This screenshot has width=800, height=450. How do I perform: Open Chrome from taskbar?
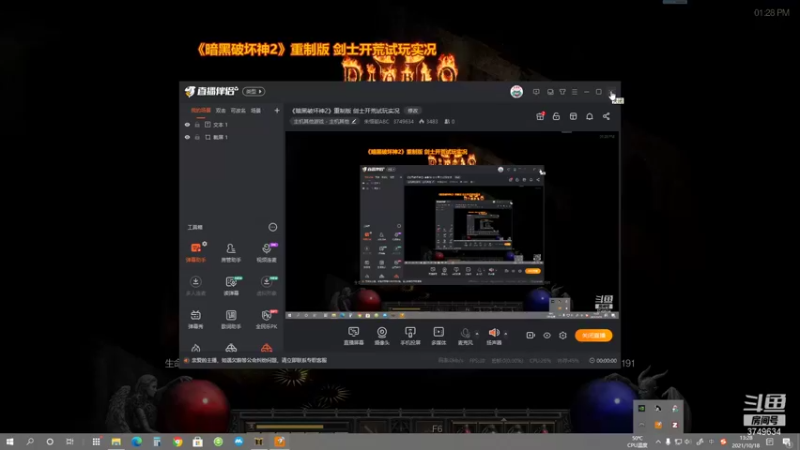pos(177,442)
